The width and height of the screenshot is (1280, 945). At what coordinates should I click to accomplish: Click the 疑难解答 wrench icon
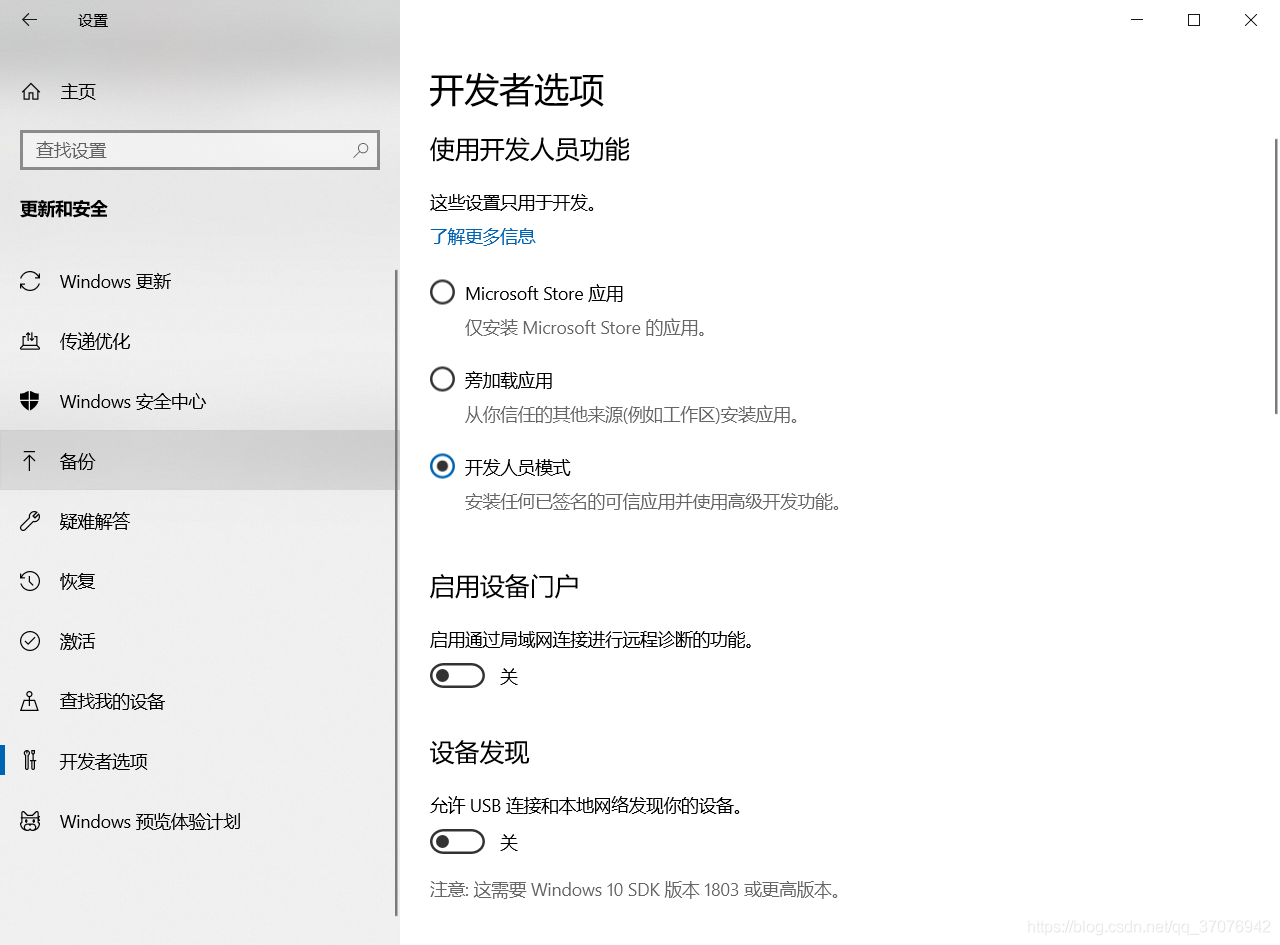tap(30, 522)
